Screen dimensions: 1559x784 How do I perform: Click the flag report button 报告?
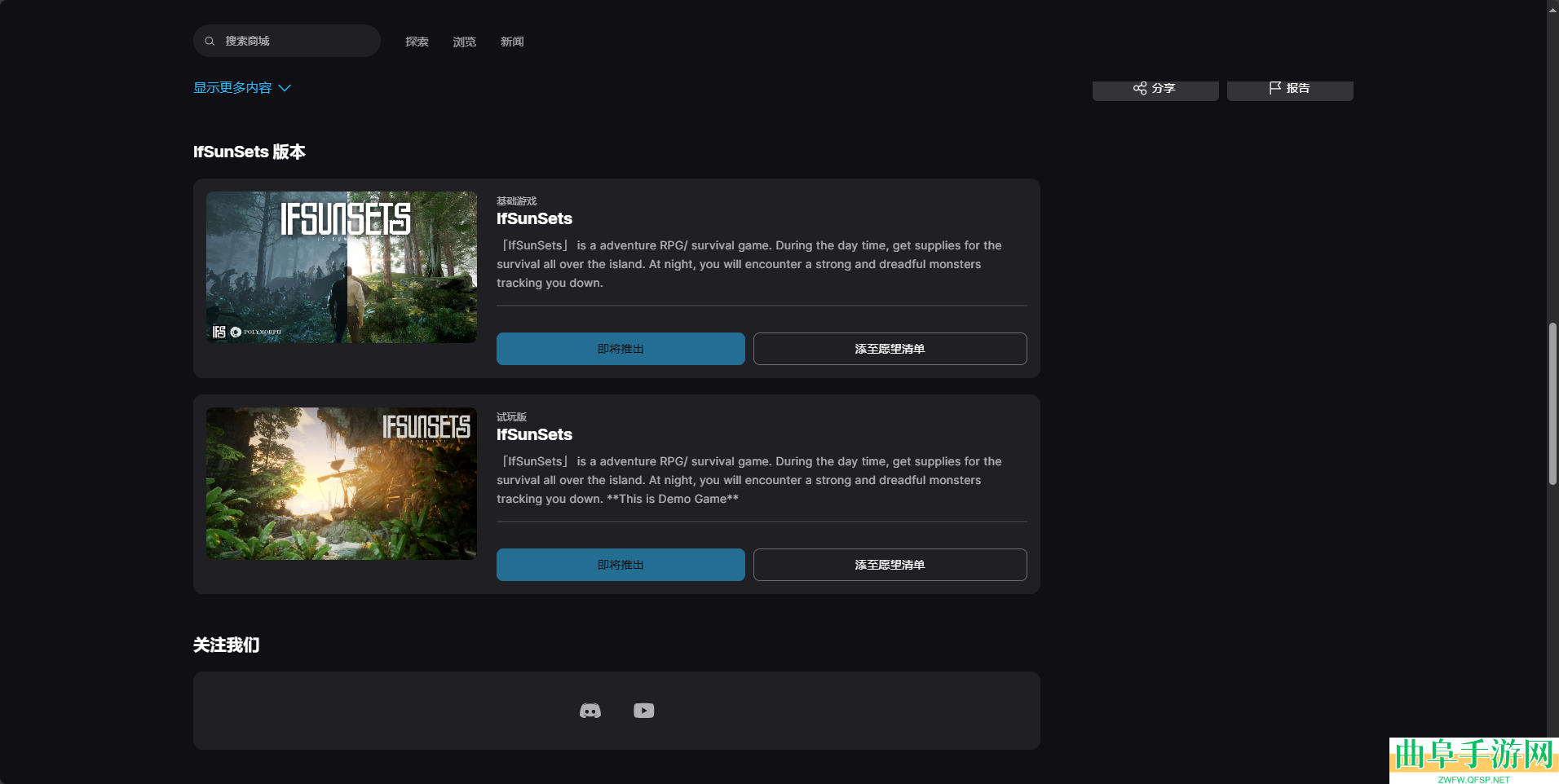pyautogui.click(x=1289, y=89)
